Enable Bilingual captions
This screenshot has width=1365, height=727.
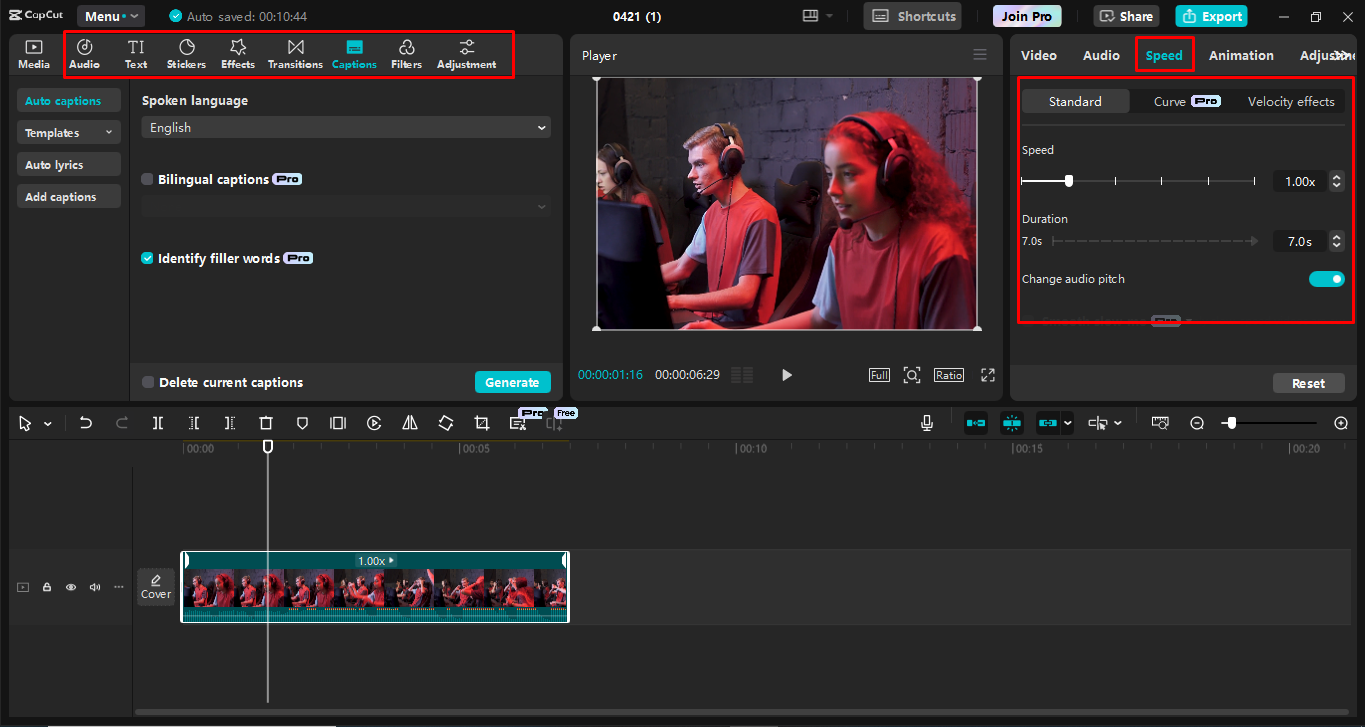(147, 179)
